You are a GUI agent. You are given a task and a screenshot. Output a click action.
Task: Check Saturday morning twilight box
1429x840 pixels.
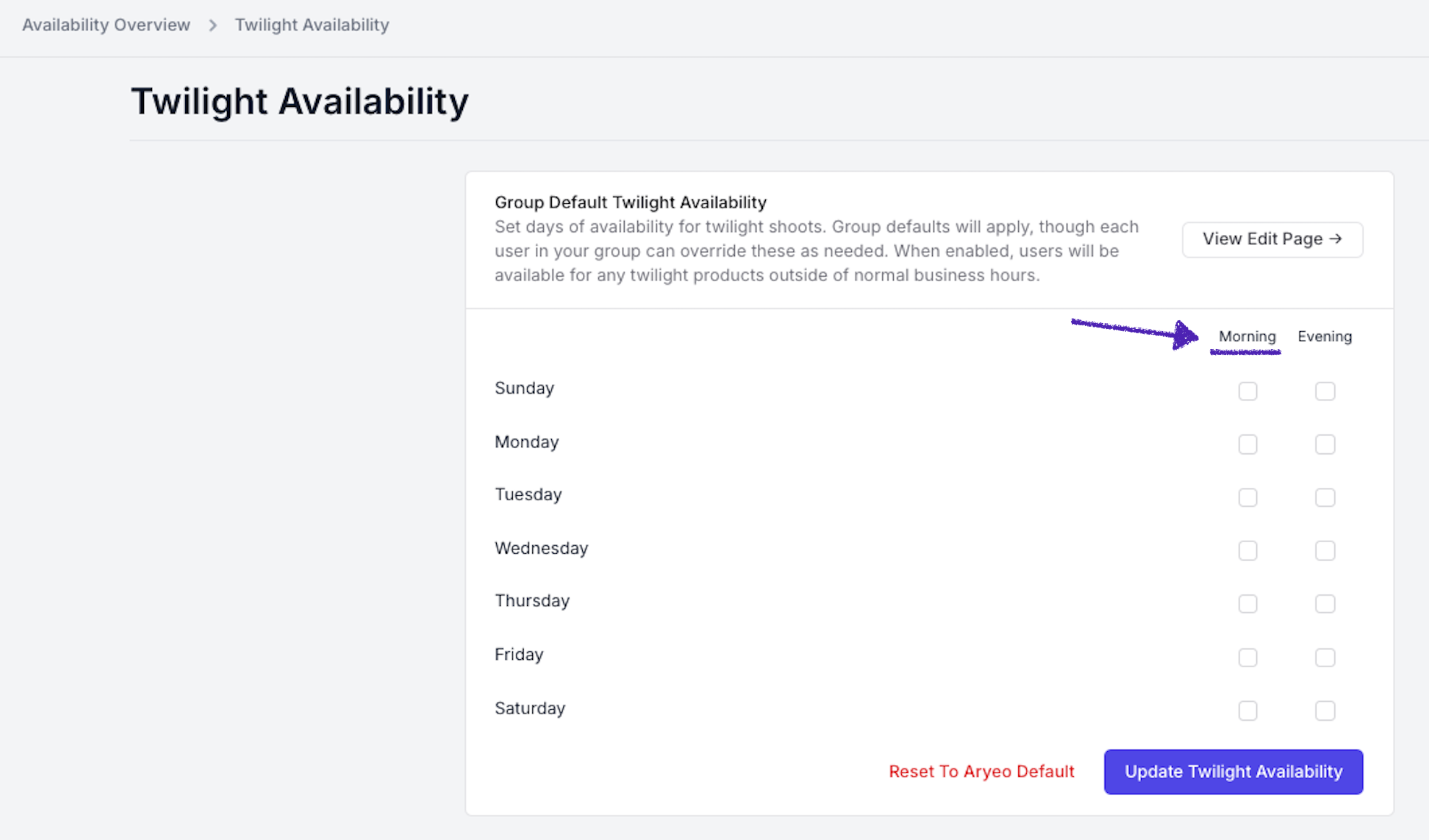pos(1247,711)
